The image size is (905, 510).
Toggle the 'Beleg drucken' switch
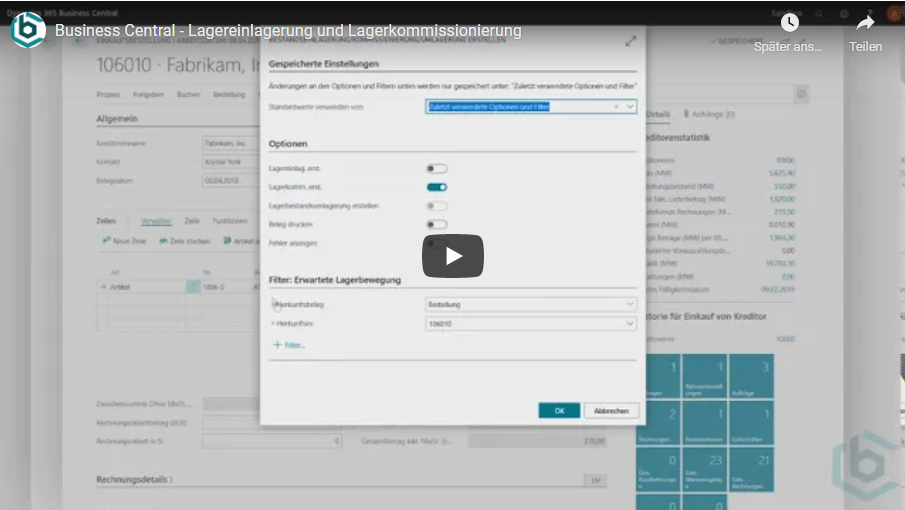[436, 224]
